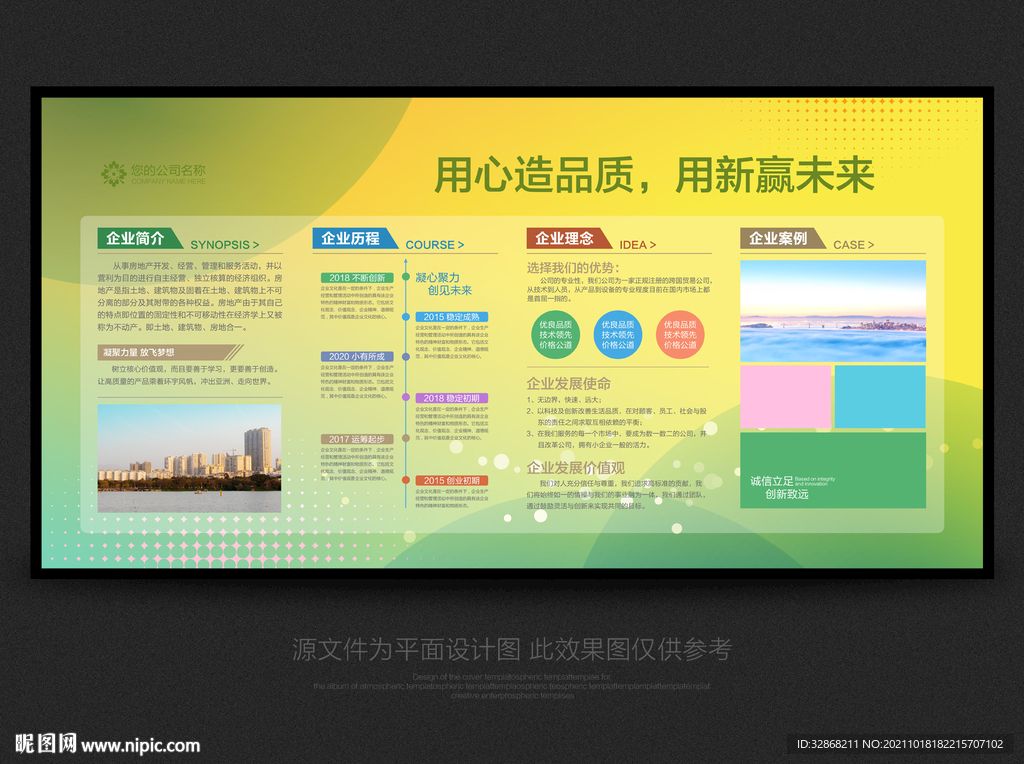Screen dimensions: 1024x764
Task: Click the headline 用心造品质，用新赢未来
Action: click(654, 175)
